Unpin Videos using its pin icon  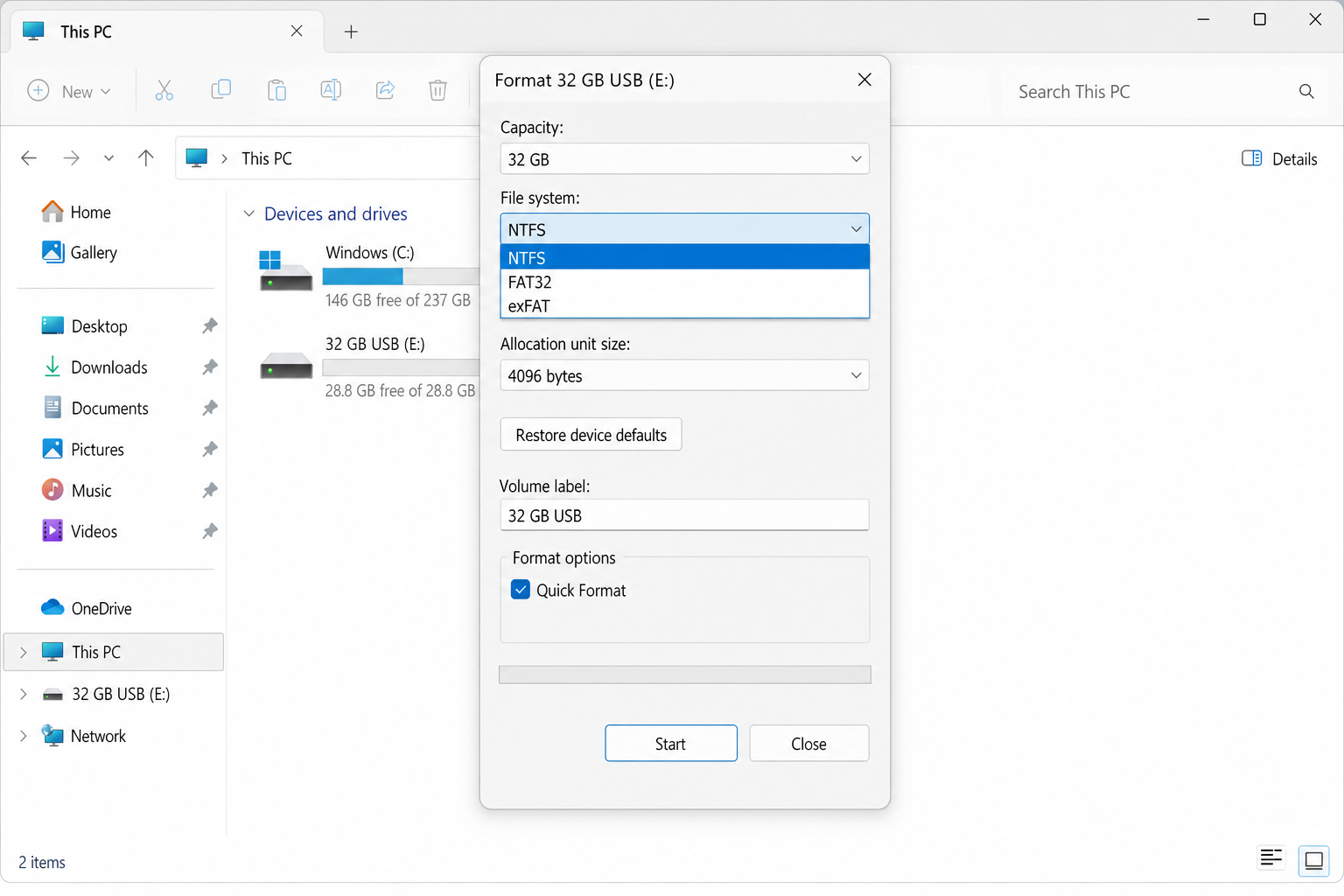click(x=210, y=531)
